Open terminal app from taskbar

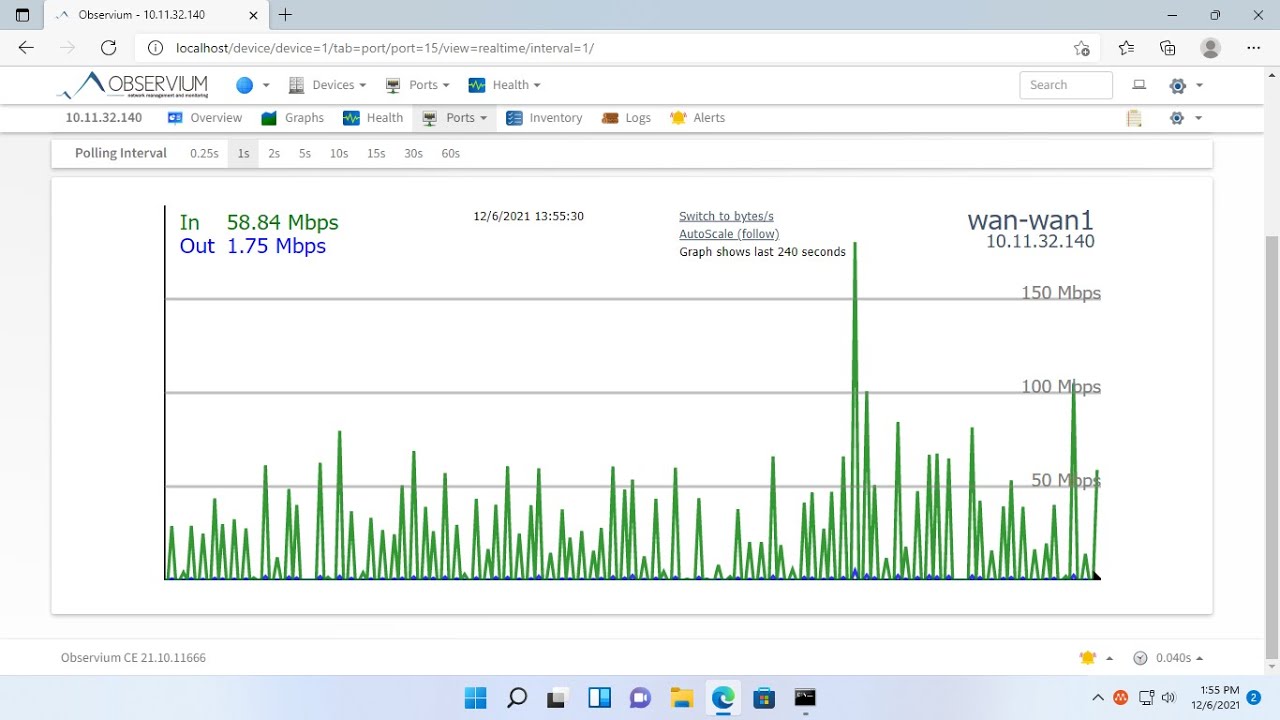click(805, 697)
